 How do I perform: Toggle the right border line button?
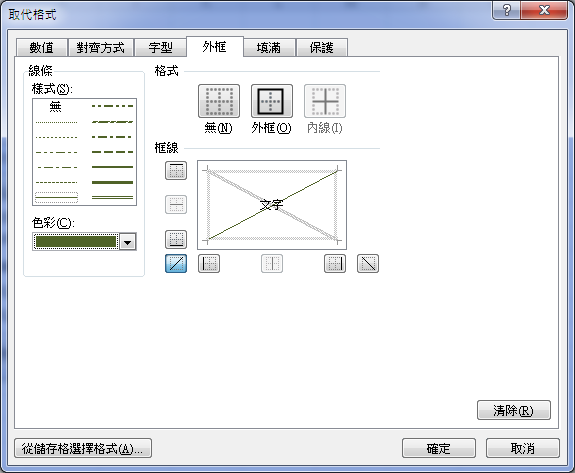click(335, 264)
